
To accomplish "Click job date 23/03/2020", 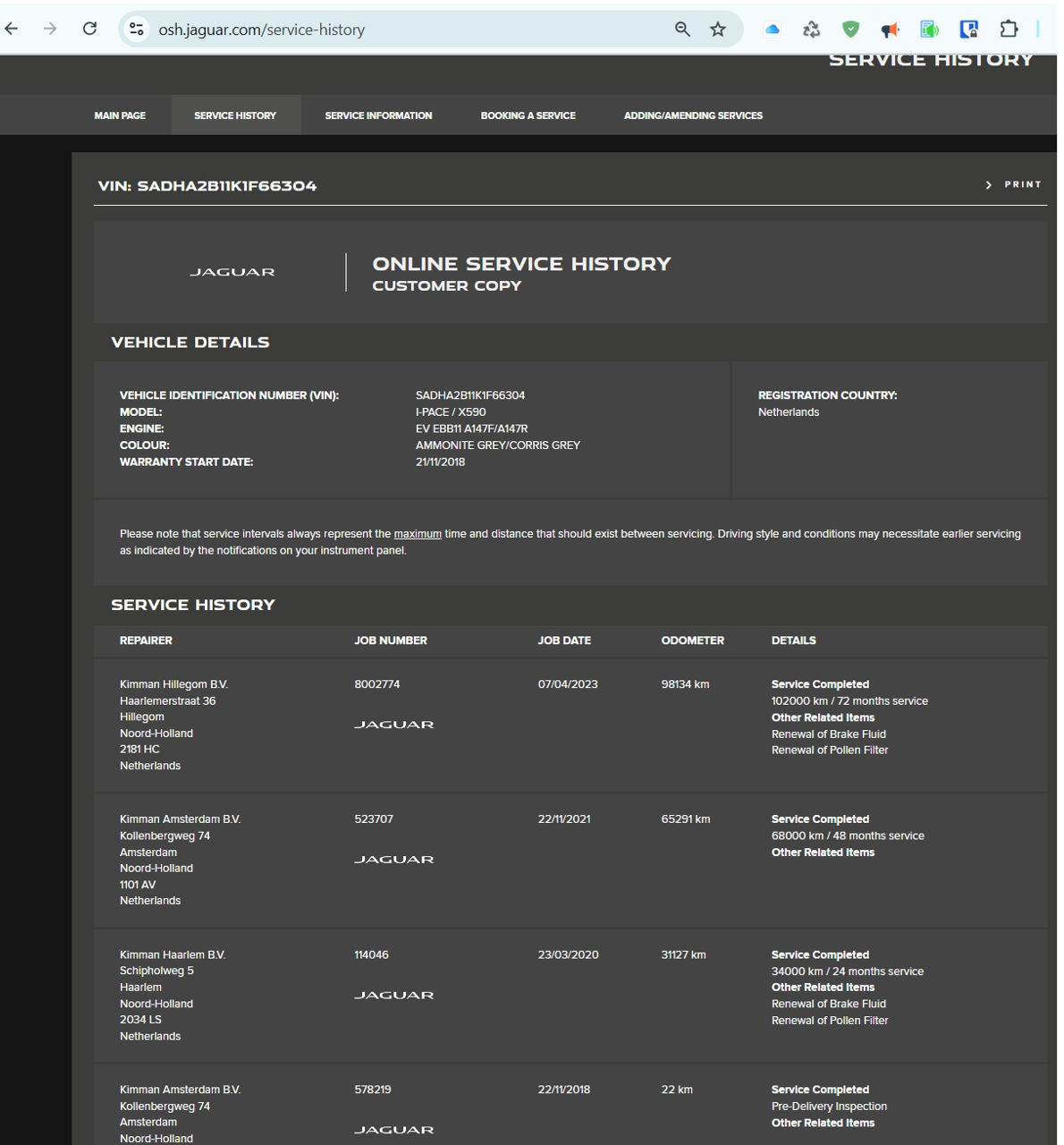I will tap(569, 955).
